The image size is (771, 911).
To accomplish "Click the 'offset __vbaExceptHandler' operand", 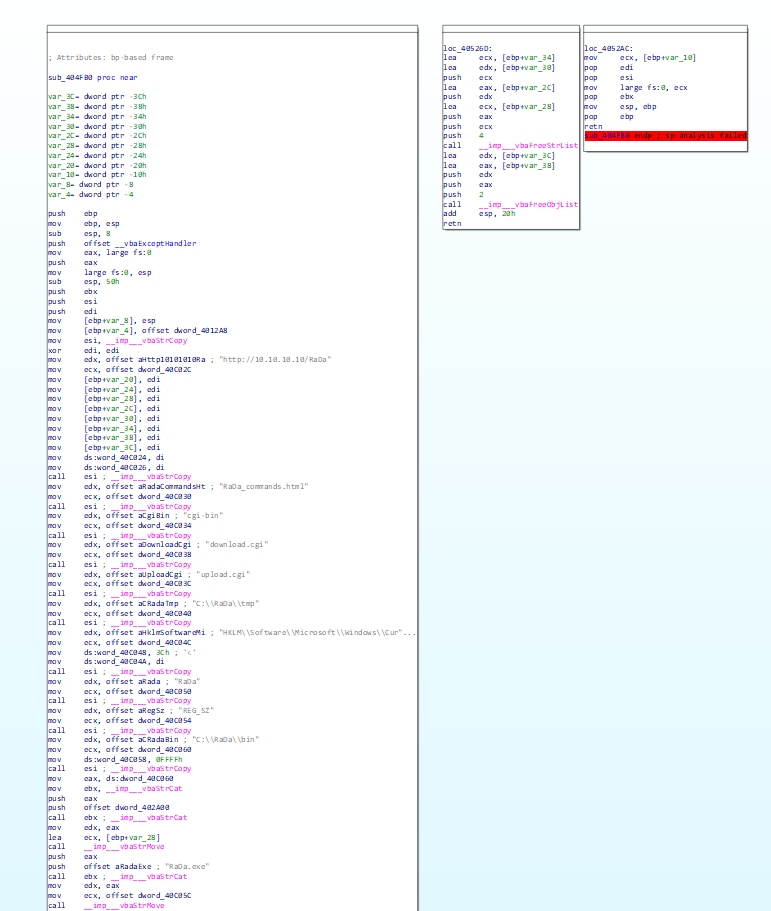I will click(140, 243).
